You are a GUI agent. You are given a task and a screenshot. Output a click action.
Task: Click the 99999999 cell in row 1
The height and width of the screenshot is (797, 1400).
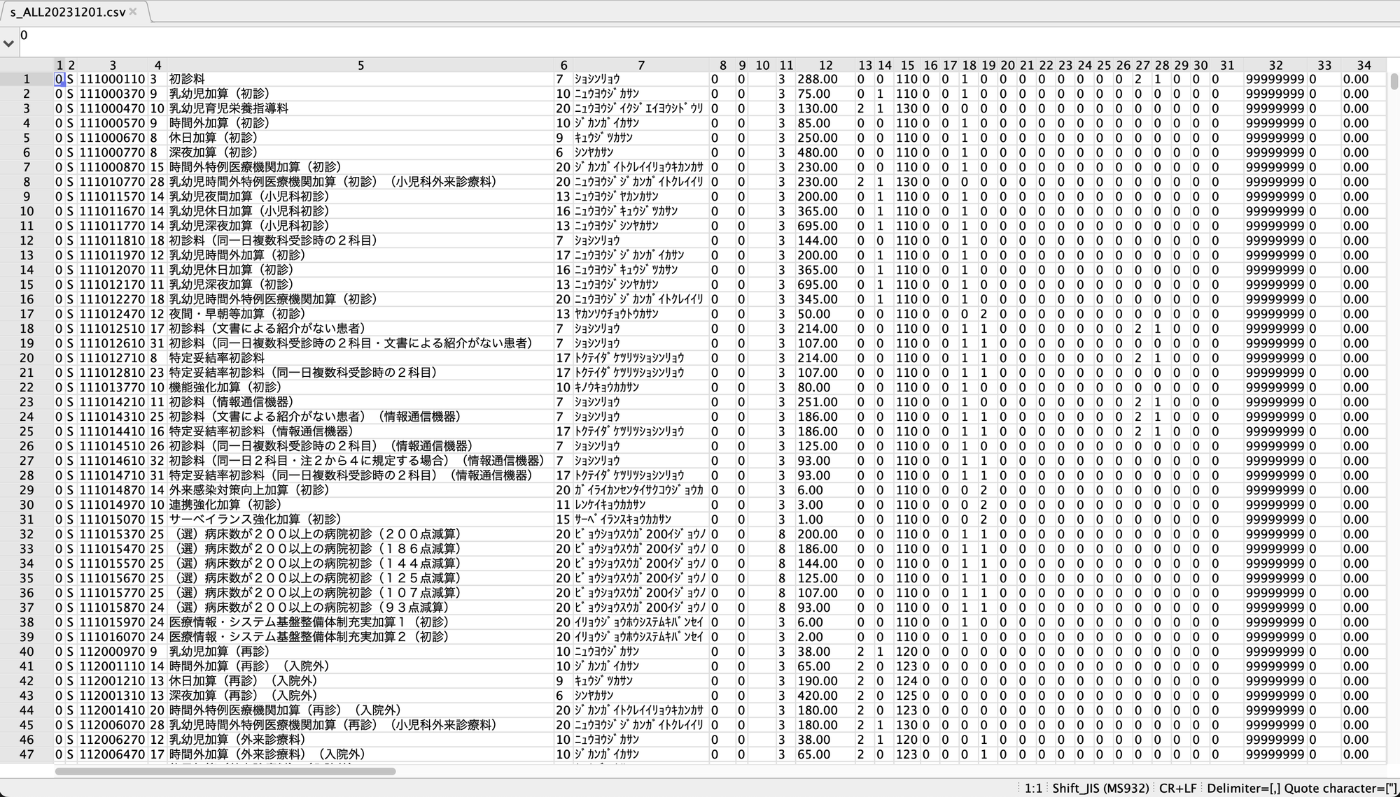click(1275, 79)
